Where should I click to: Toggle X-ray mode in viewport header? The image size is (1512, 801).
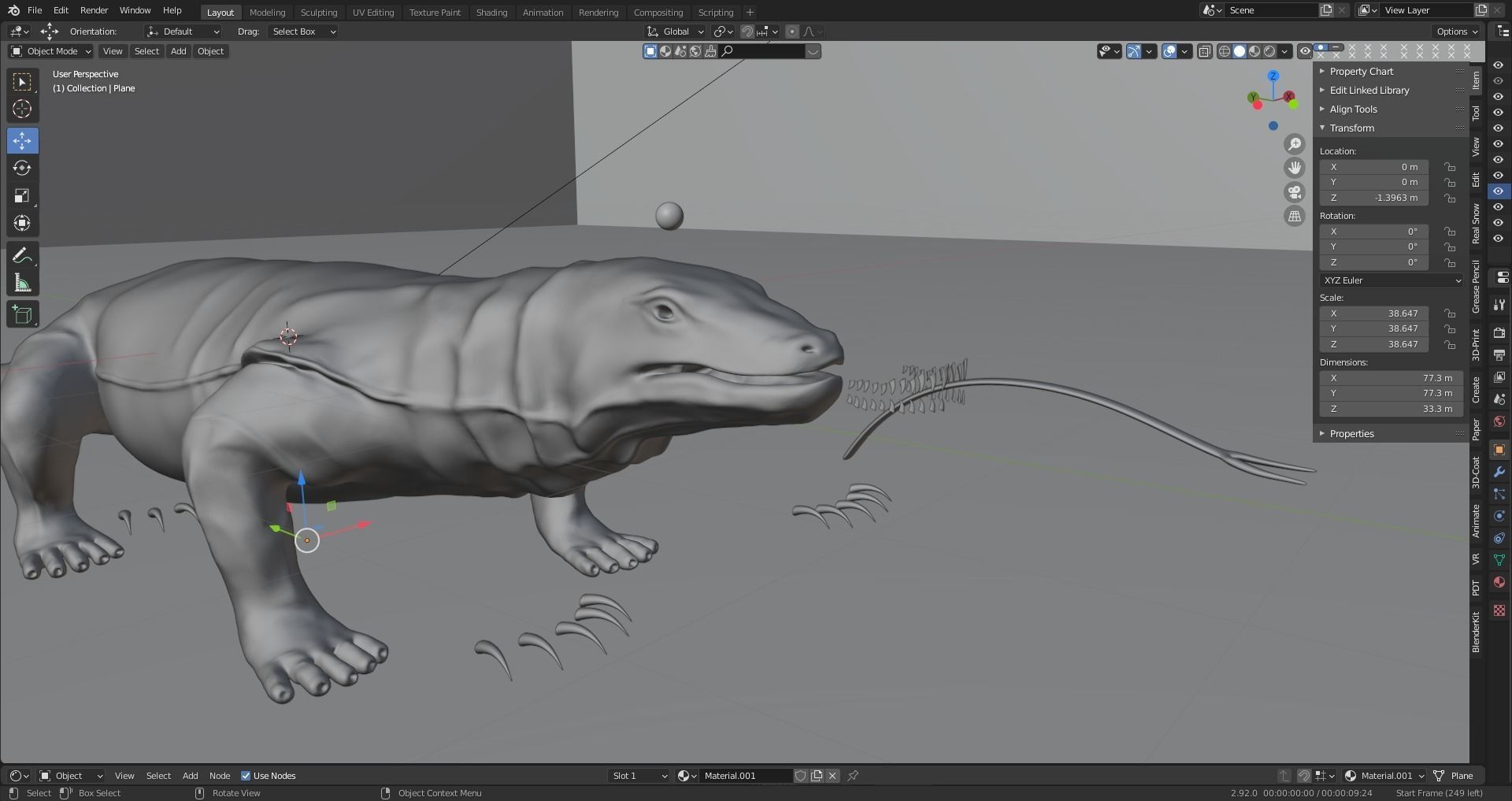(x=1204, y=51)
